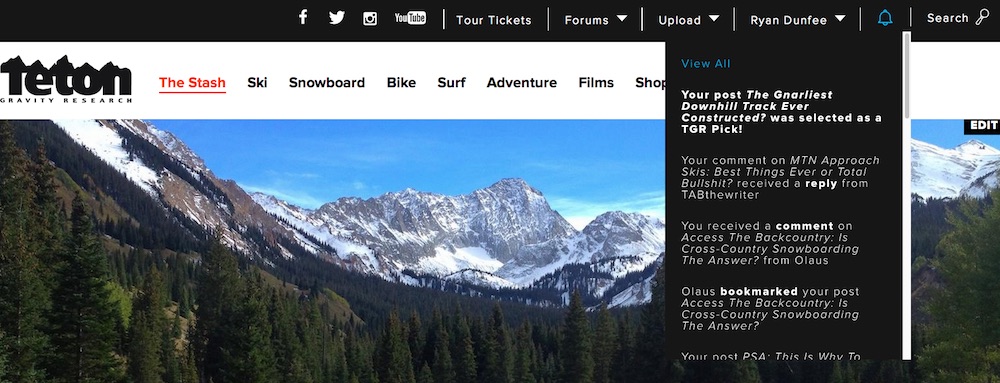1000x383 pixels.
Task: Click the EDIT button on cover photo
Action: point(983,126)
